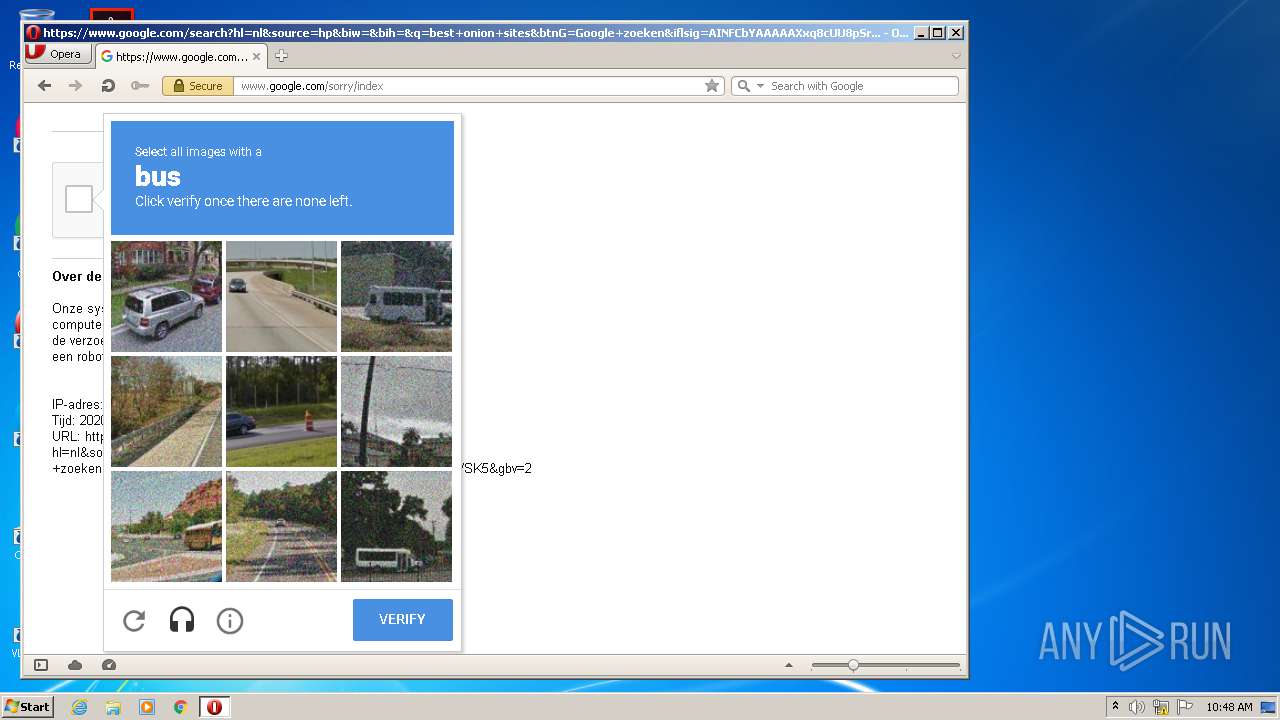This screenshot has width=1280, height=720.
Task: Reload the current page
Action: pyautogui.click(x=108, y=86)
